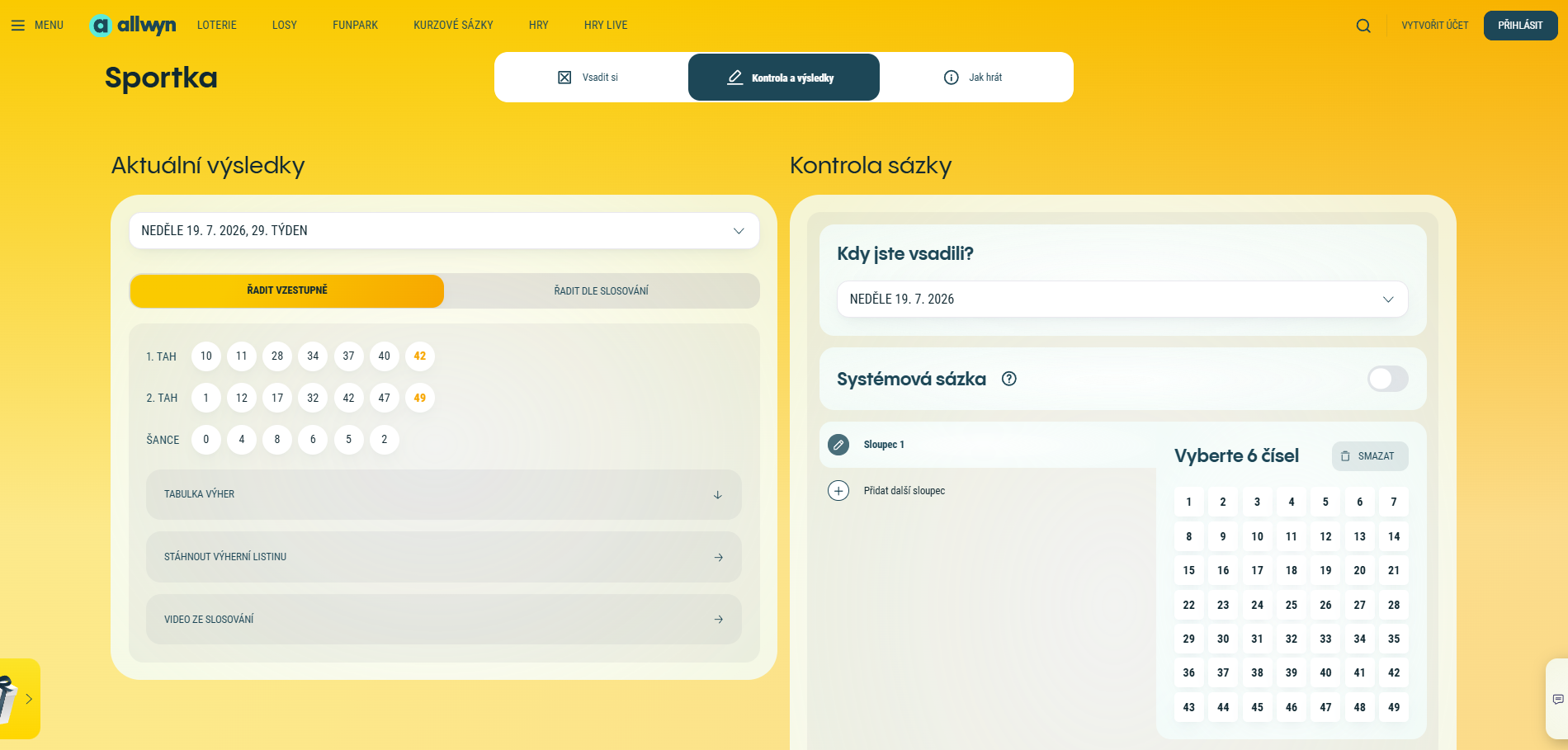Screen dimensions: 1568x750
Task: Open the LOTERIE menu item
Action: point(217,26)
